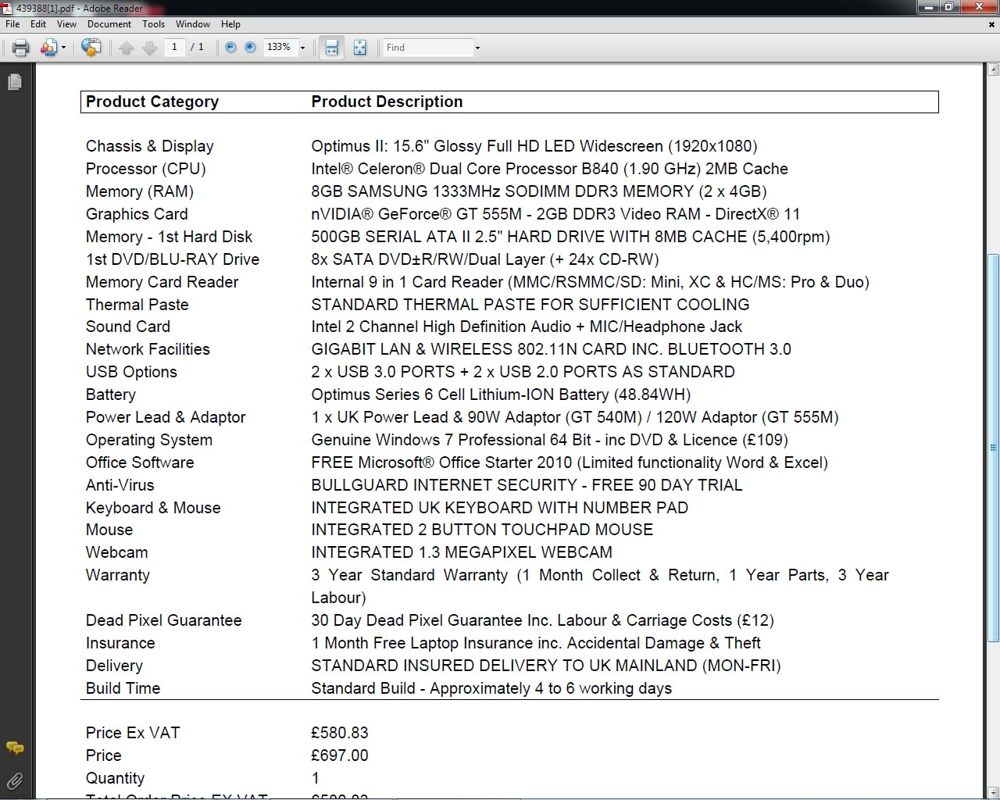Open the Window menu
1000x800 pixels.
point(193,24)
